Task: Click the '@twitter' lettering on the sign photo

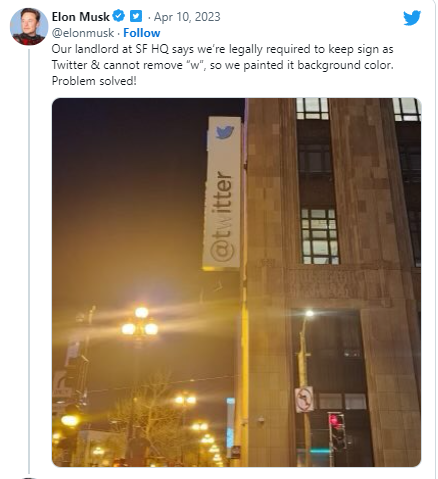Action: (x=221, y=217)
